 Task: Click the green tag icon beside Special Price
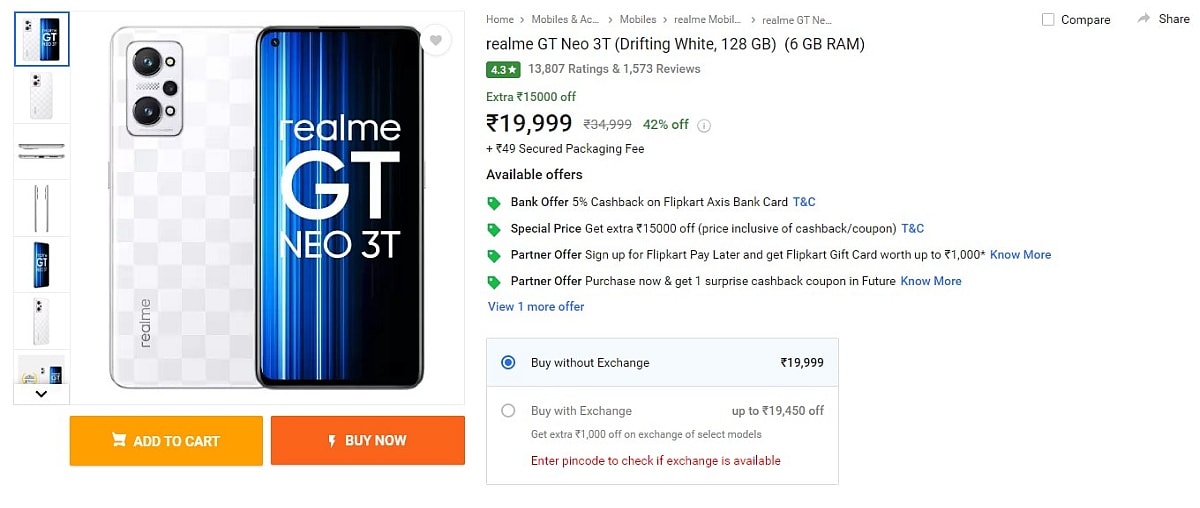[x=493, y=229]
